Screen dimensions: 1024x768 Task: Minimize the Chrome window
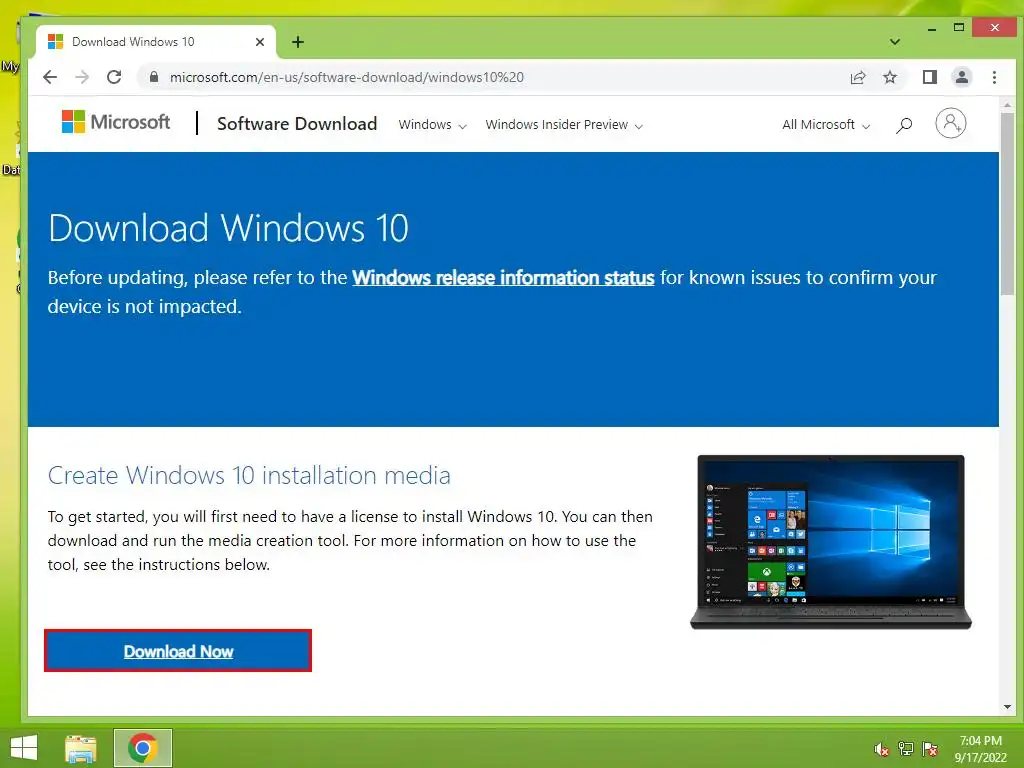click(931, 28)
